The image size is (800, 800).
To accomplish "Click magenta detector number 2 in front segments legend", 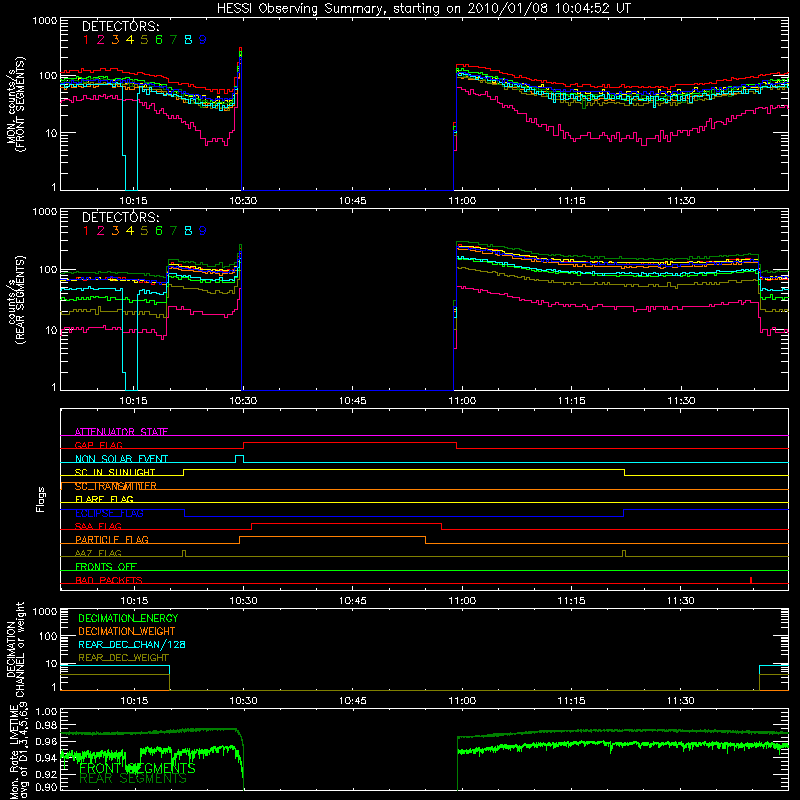I will [x=101, y=40].
